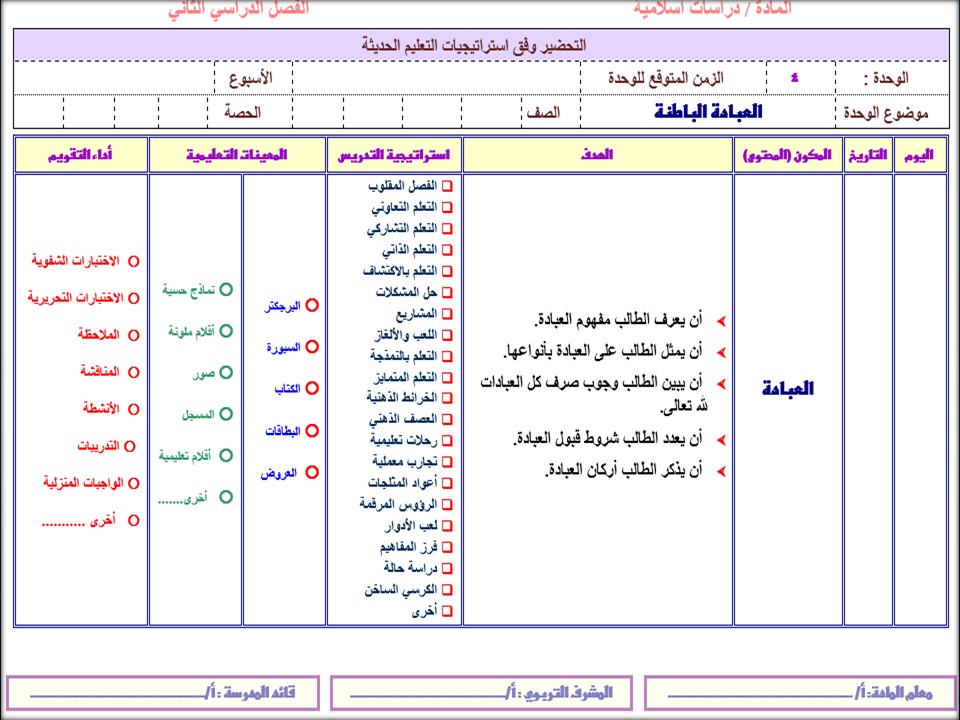Screen dimensions: 960x720
Task: Select السبورة (whiteboard) as a teaching aid
Action: (x=311, y=345)
